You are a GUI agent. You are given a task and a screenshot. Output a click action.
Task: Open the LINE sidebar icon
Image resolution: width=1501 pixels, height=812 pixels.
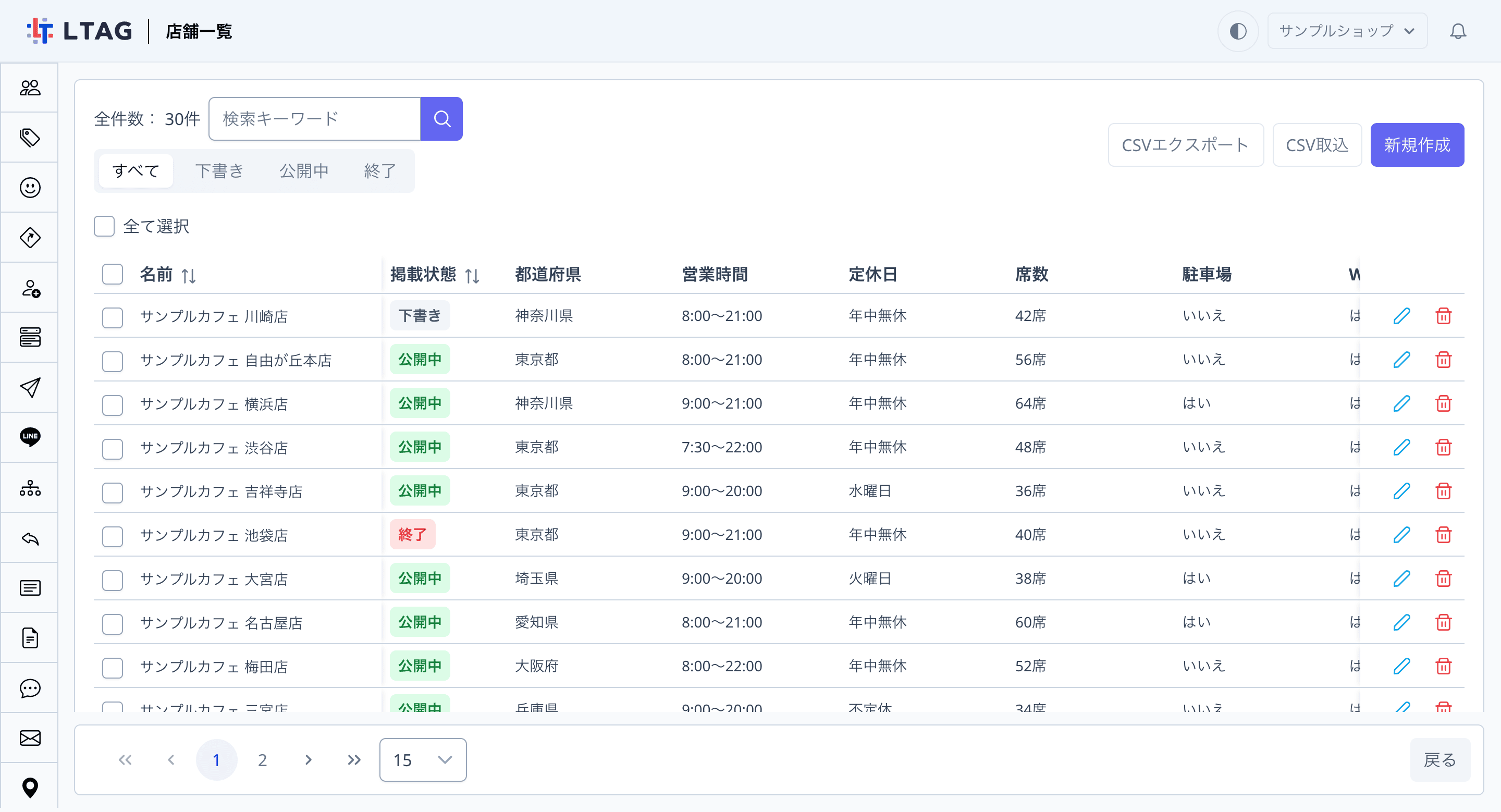point(30,437)
